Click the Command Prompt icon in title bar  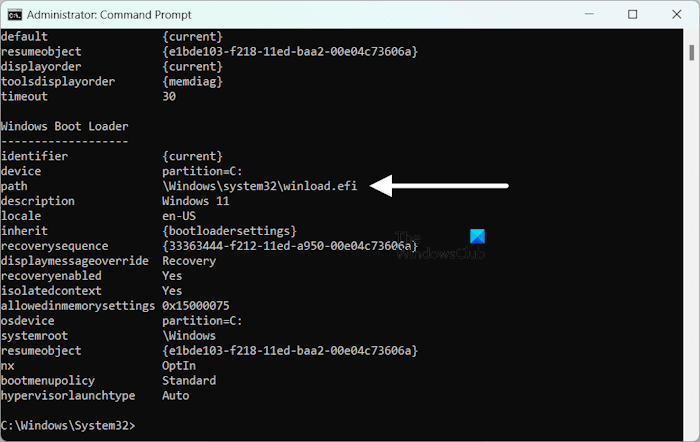13,14
